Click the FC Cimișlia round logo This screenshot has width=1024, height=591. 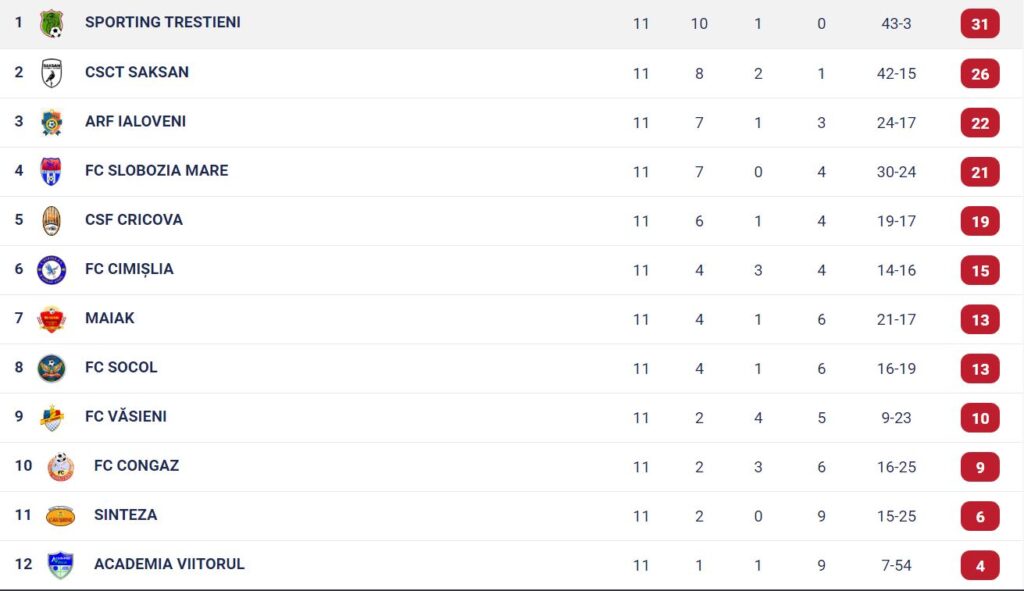coord(51,270)
